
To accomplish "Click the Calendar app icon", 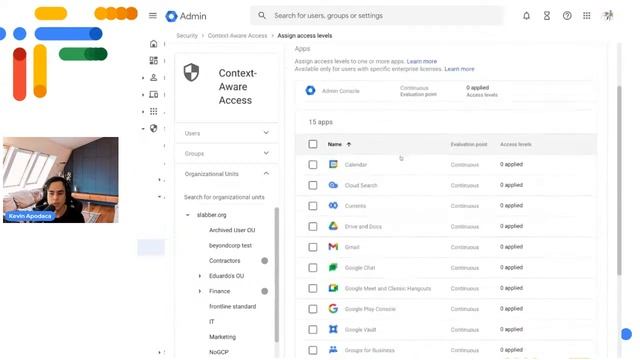I will (333, 164).
